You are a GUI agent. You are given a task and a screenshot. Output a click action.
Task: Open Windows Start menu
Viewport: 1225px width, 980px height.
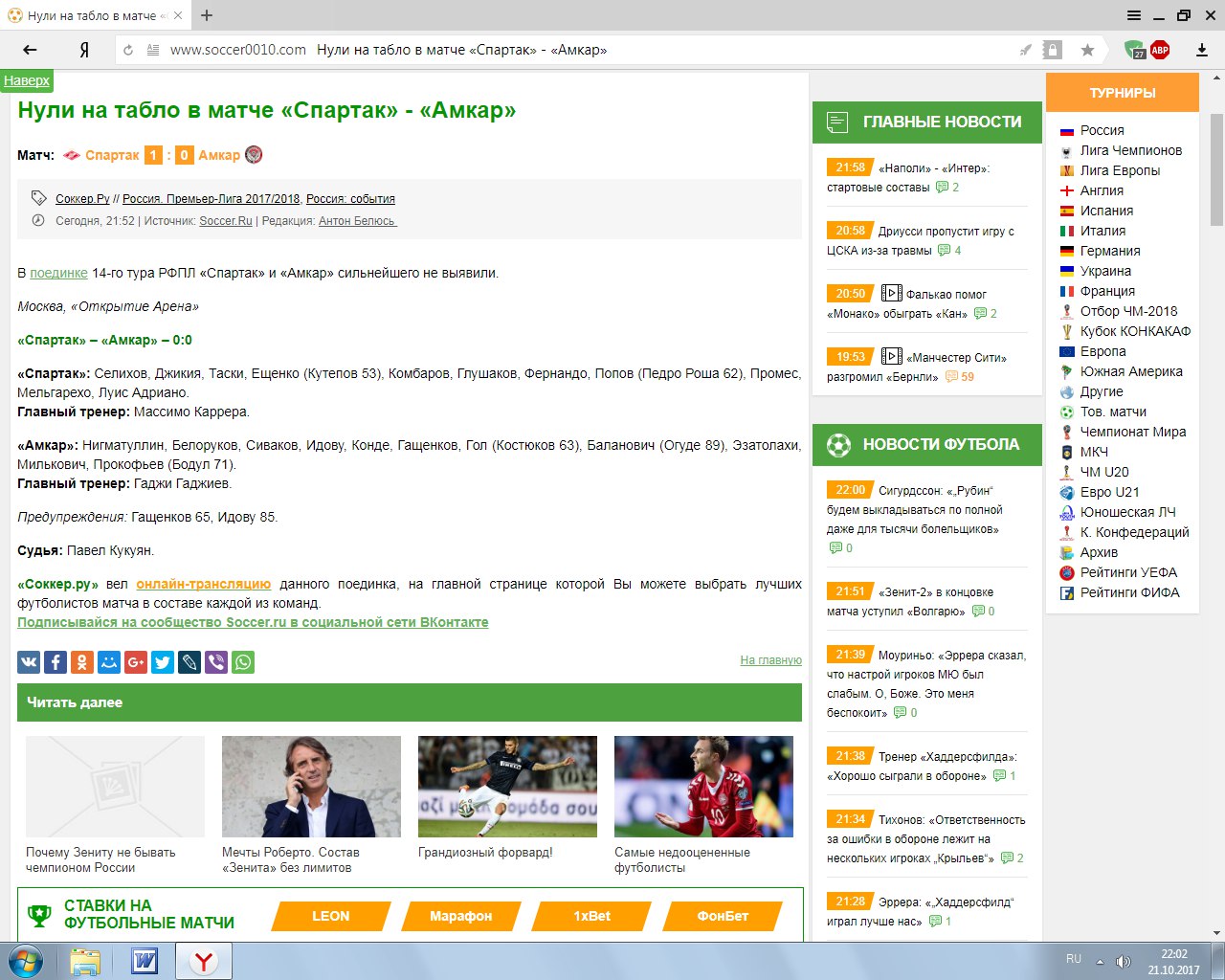pos(26,961)
